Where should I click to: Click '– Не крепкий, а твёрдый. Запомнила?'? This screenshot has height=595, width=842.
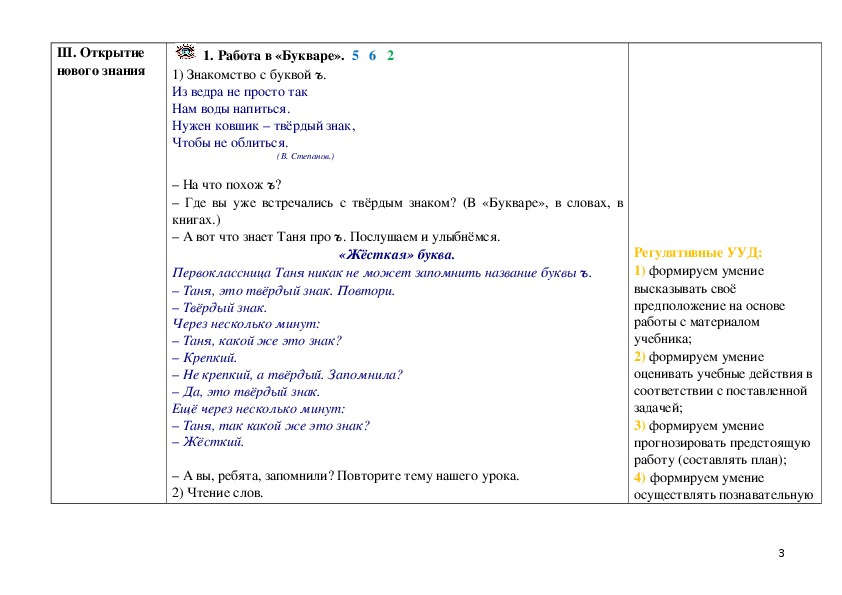287,375
